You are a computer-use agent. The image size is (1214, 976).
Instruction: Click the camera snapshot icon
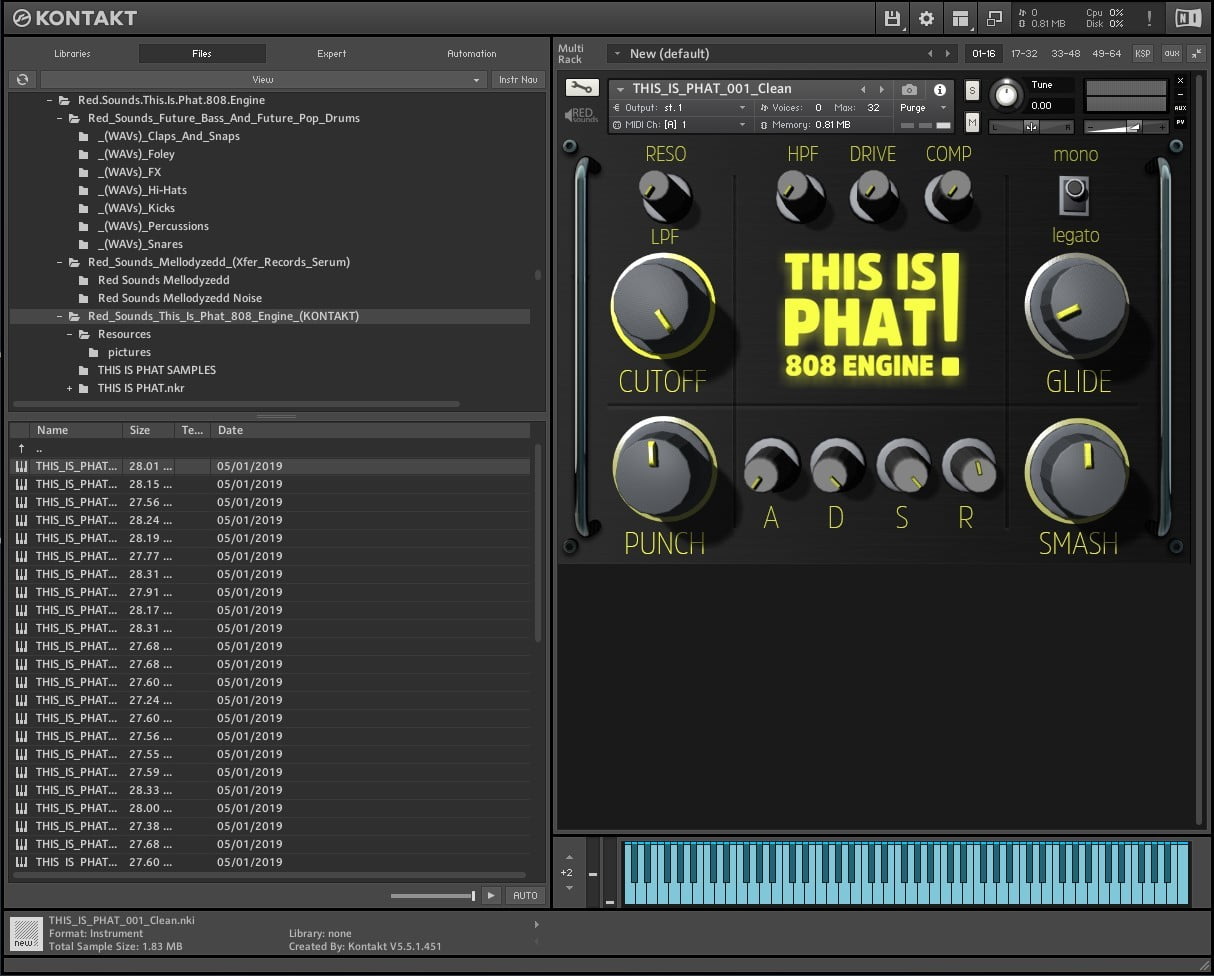909,90
